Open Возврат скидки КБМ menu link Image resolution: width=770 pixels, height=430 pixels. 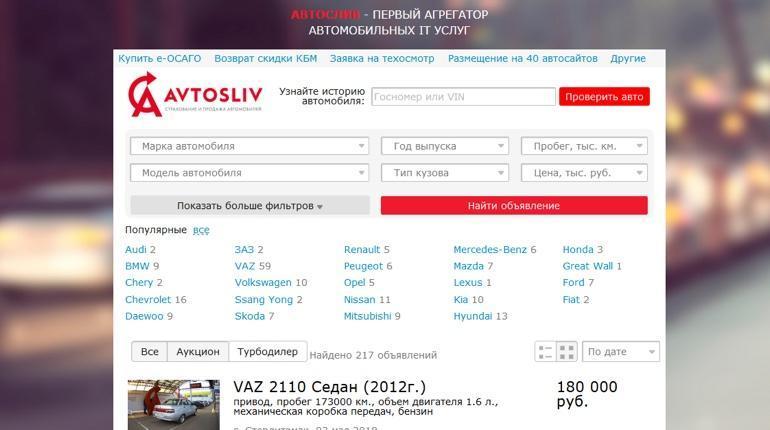[x=266, y=58]
